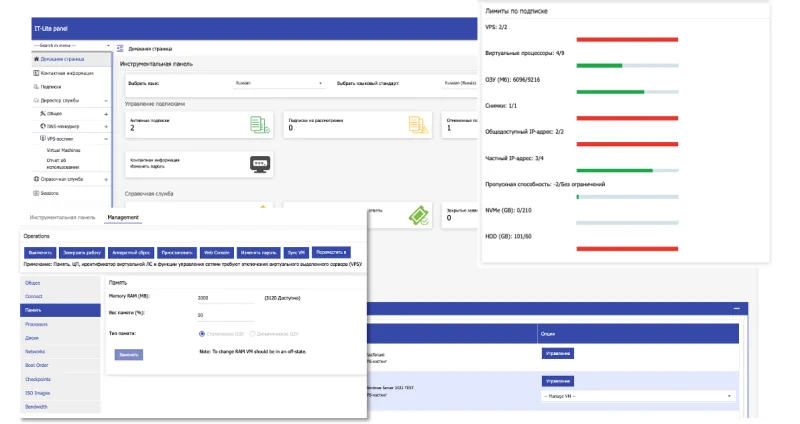Toggle sidebar menu icon beside Домашняя страница breadcrumb
Image resolution: width=800 pixels, height=424 pixels.
coord(120,48)
